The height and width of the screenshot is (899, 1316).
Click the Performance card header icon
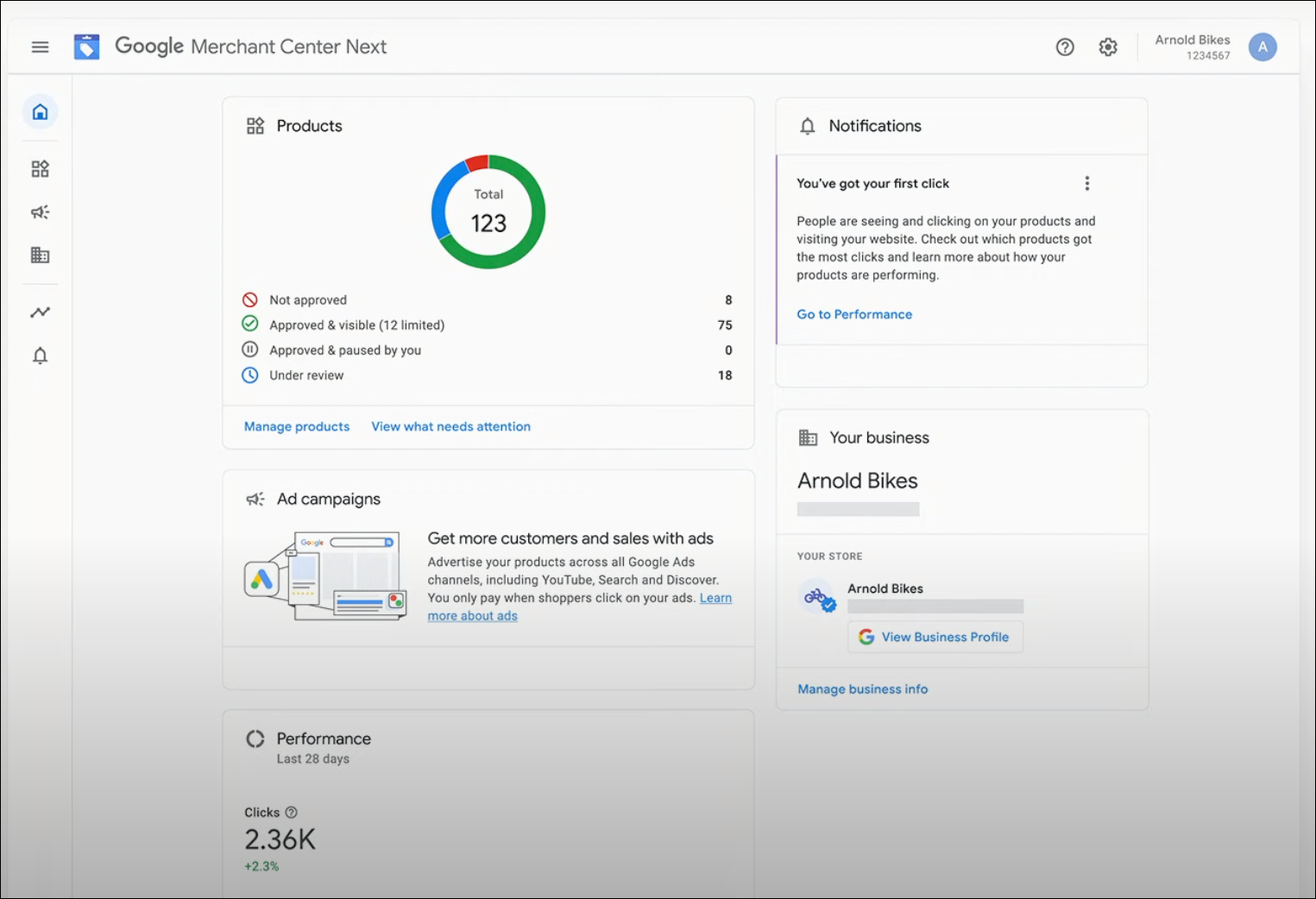tap(255, 739)
